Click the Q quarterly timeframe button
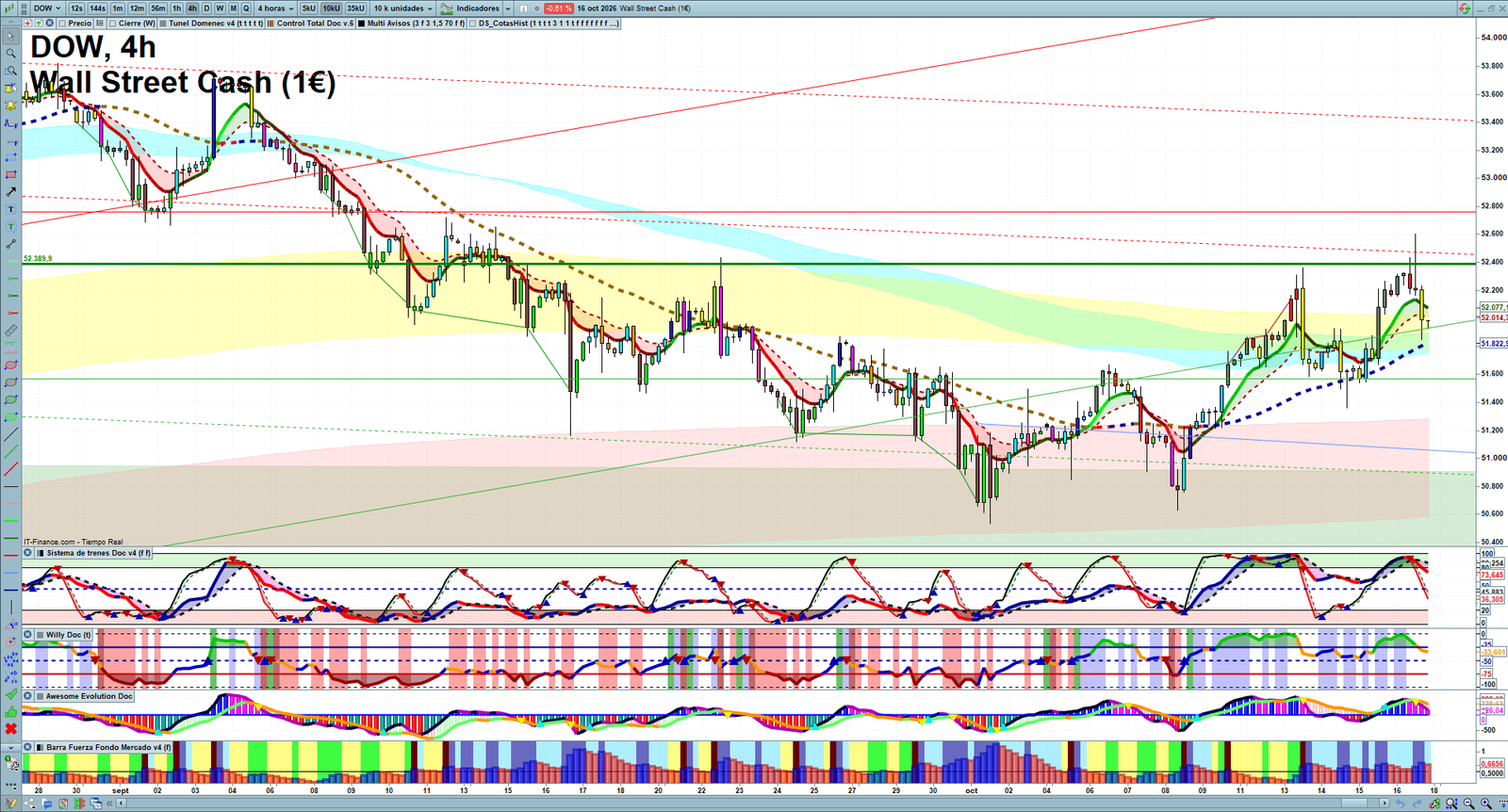This screenshot has width=1508, height=812. click(x=246, y=8)
